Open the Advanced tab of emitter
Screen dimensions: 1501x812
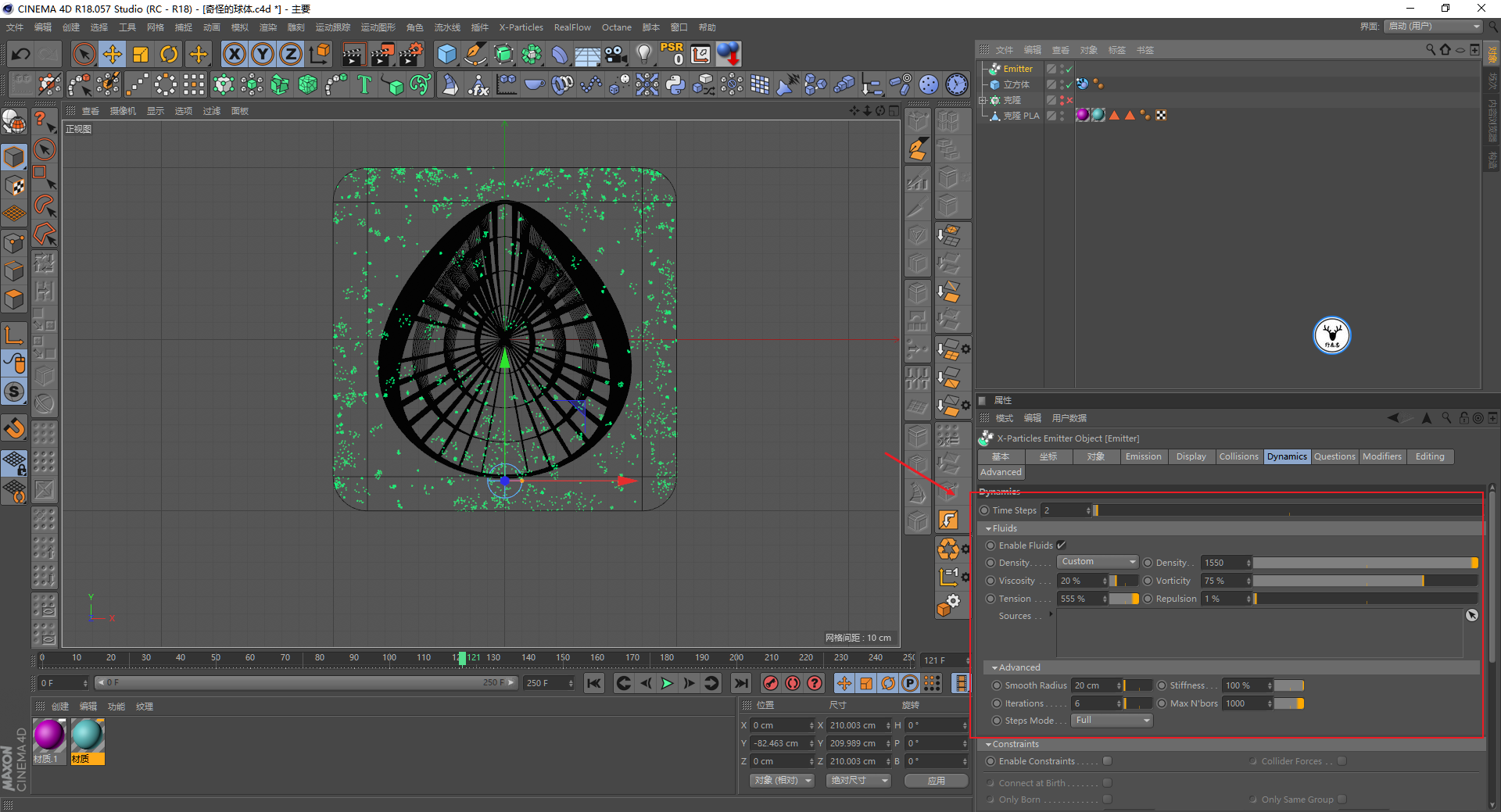coord(1001,472)
